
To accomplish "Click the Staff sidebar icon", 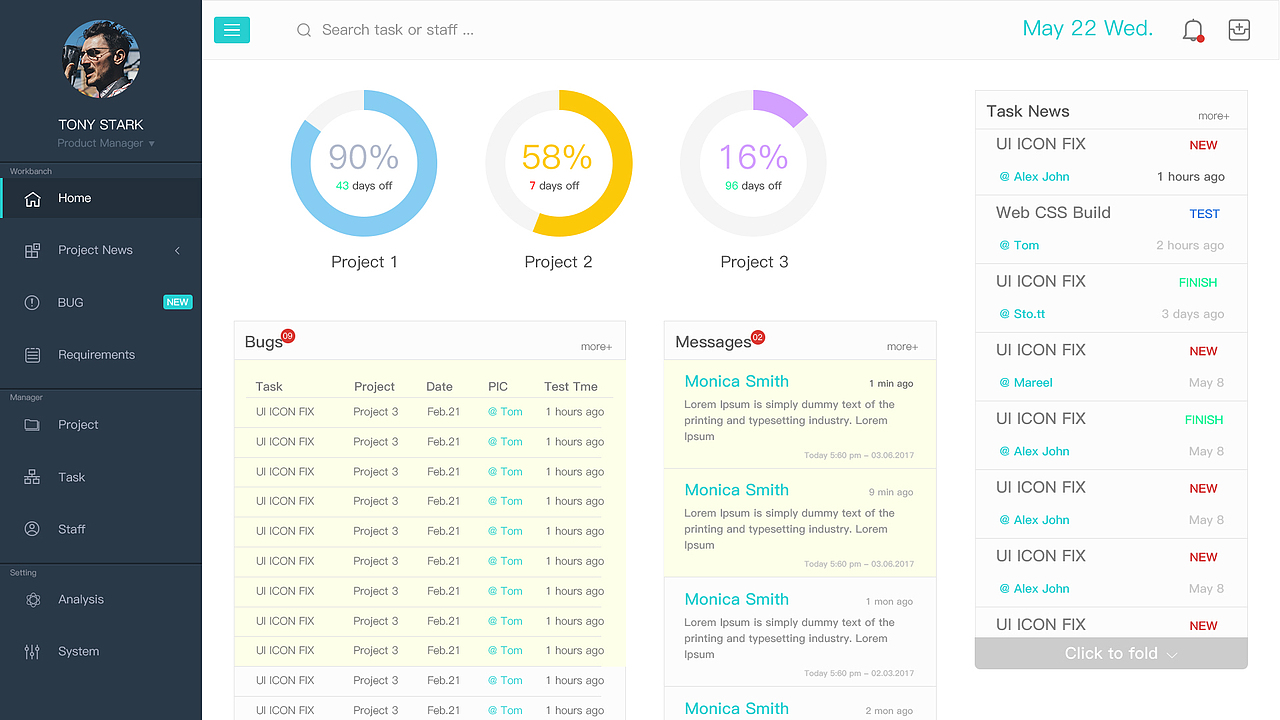I will click(x=33, y=529).
